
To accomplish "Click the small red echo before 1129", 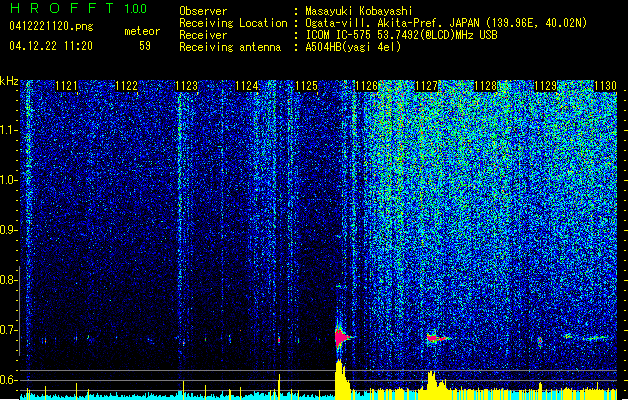I will click(x=540, y=341).
